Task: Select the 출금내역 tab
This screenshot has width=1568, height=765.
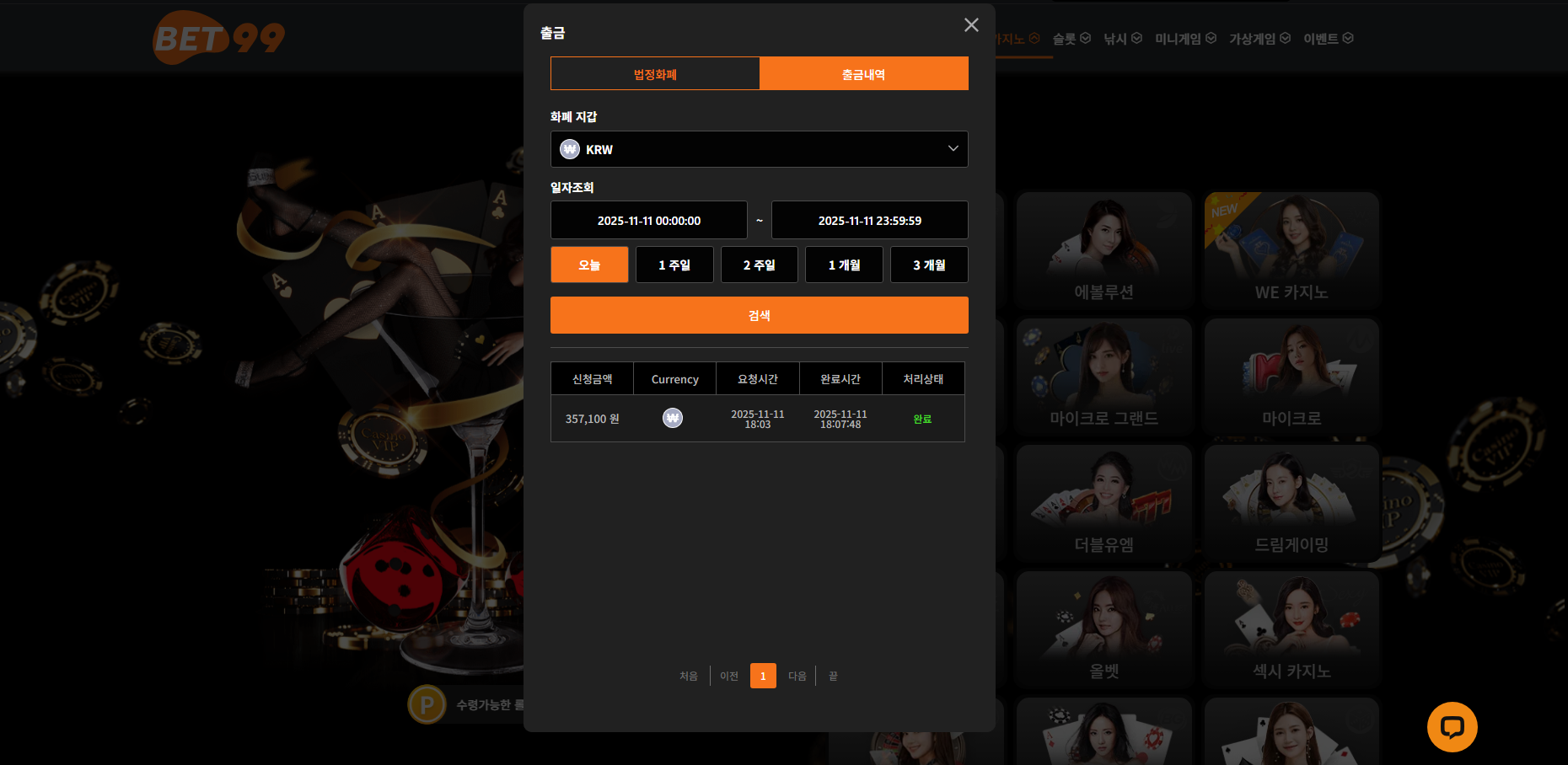Action: 863,74
